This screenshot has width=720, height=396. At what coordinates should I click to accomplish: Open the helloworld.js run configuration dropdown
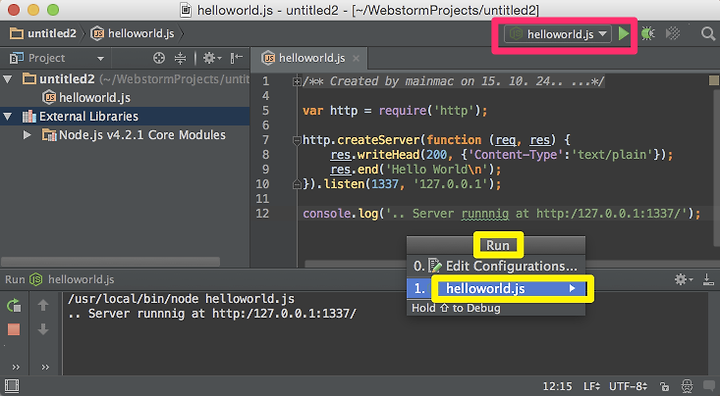coord(558,34)
